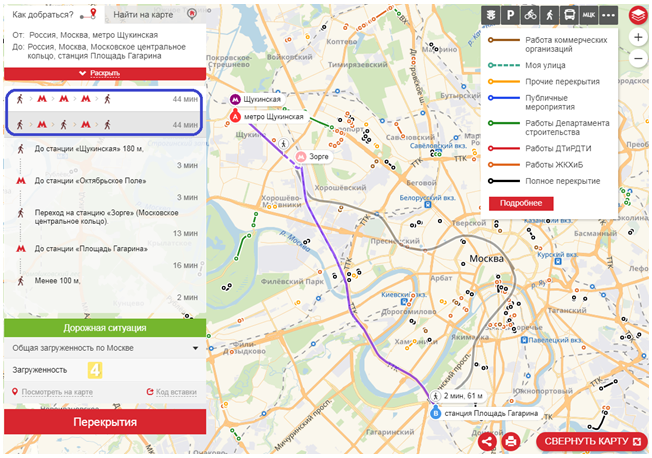The height and width of the screenshot is (458, 652).
Task: Click traffic level 4 yellow indicator
Action: 95,370
